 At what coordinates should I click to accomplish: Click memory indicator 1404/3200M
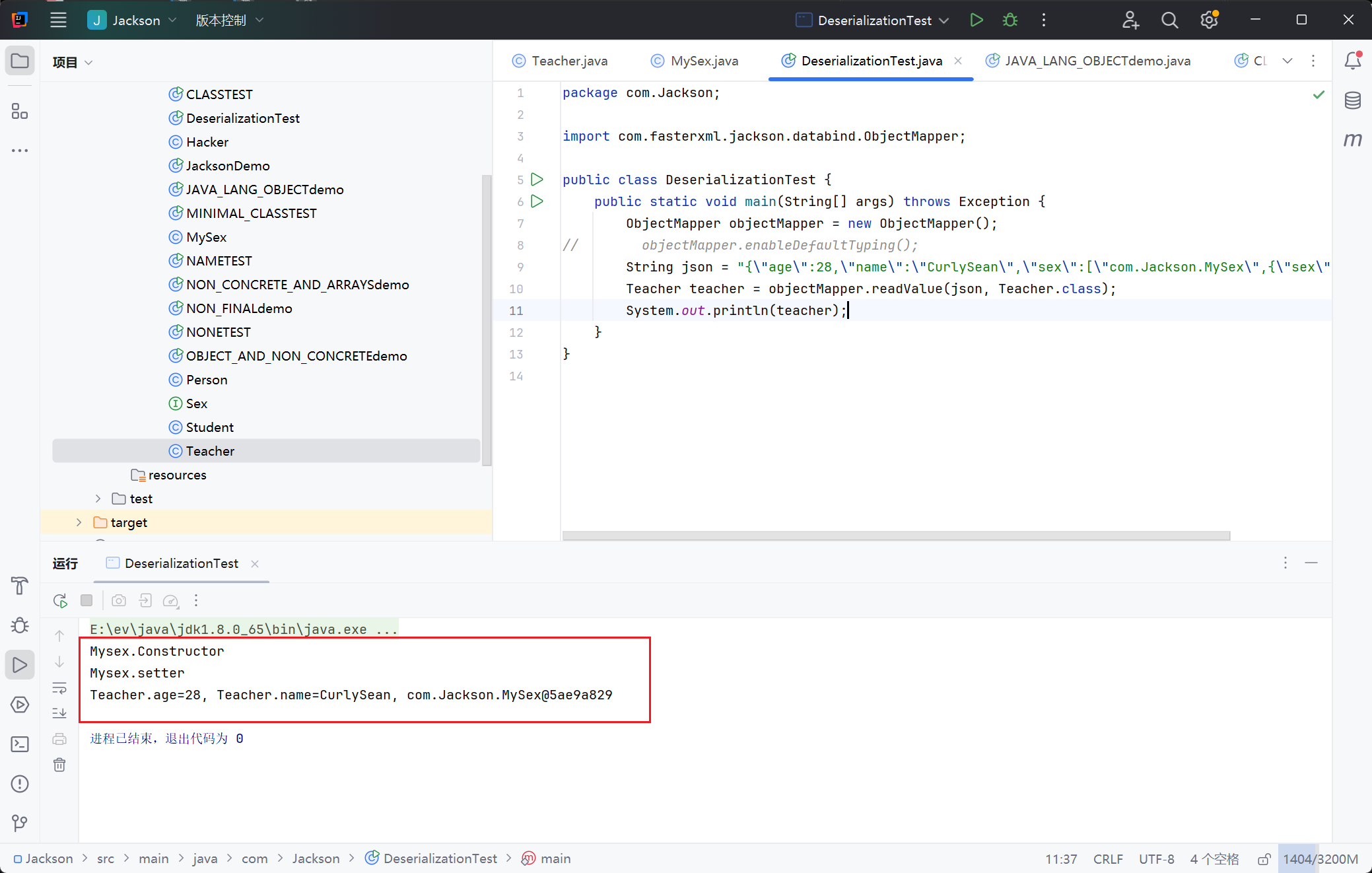(x=1320, y=859)
